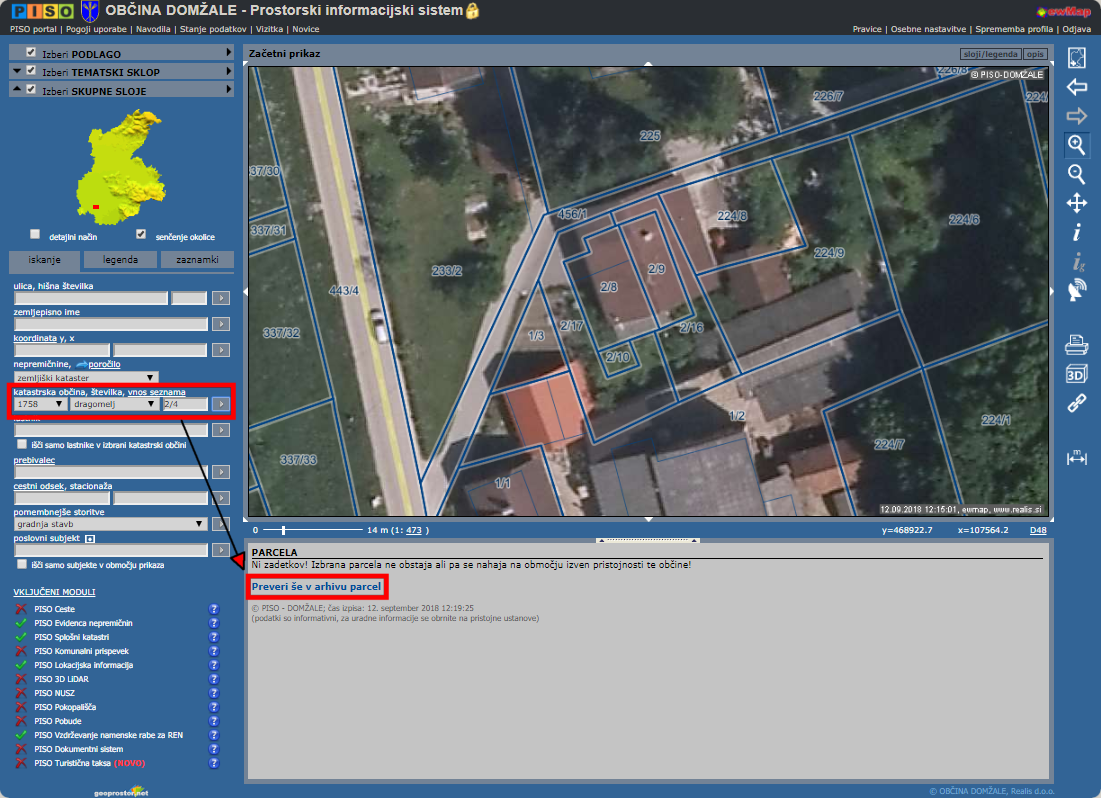Viewport: 1101px width, 798px height.
Task: Select the zoom in magnifier tool
Action: (x=1076, y=145)
